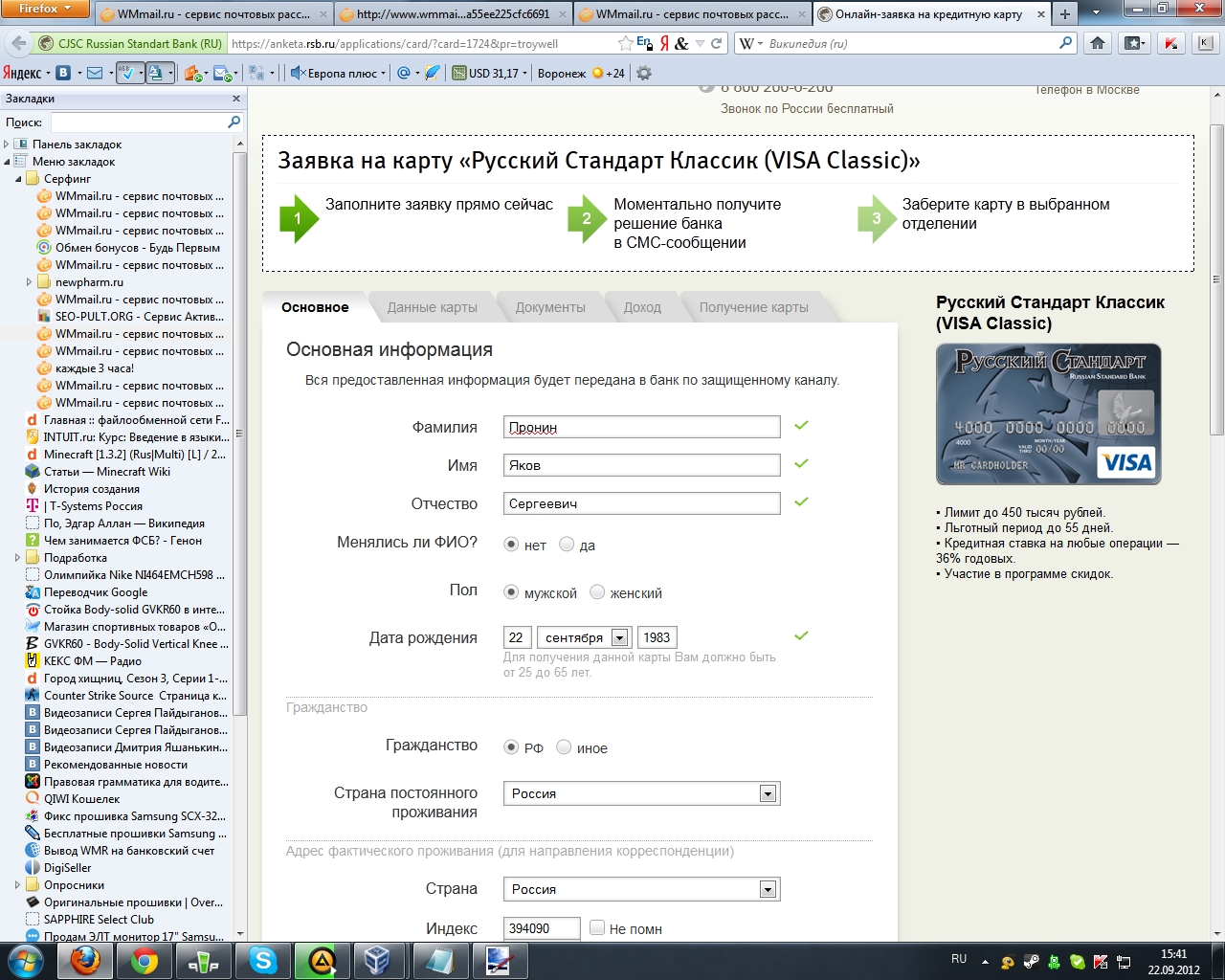The image size is (1225, 980).
Task: Open 'Статьи — Minecraft Wiki' bookmark
Action: click(107, 472)
